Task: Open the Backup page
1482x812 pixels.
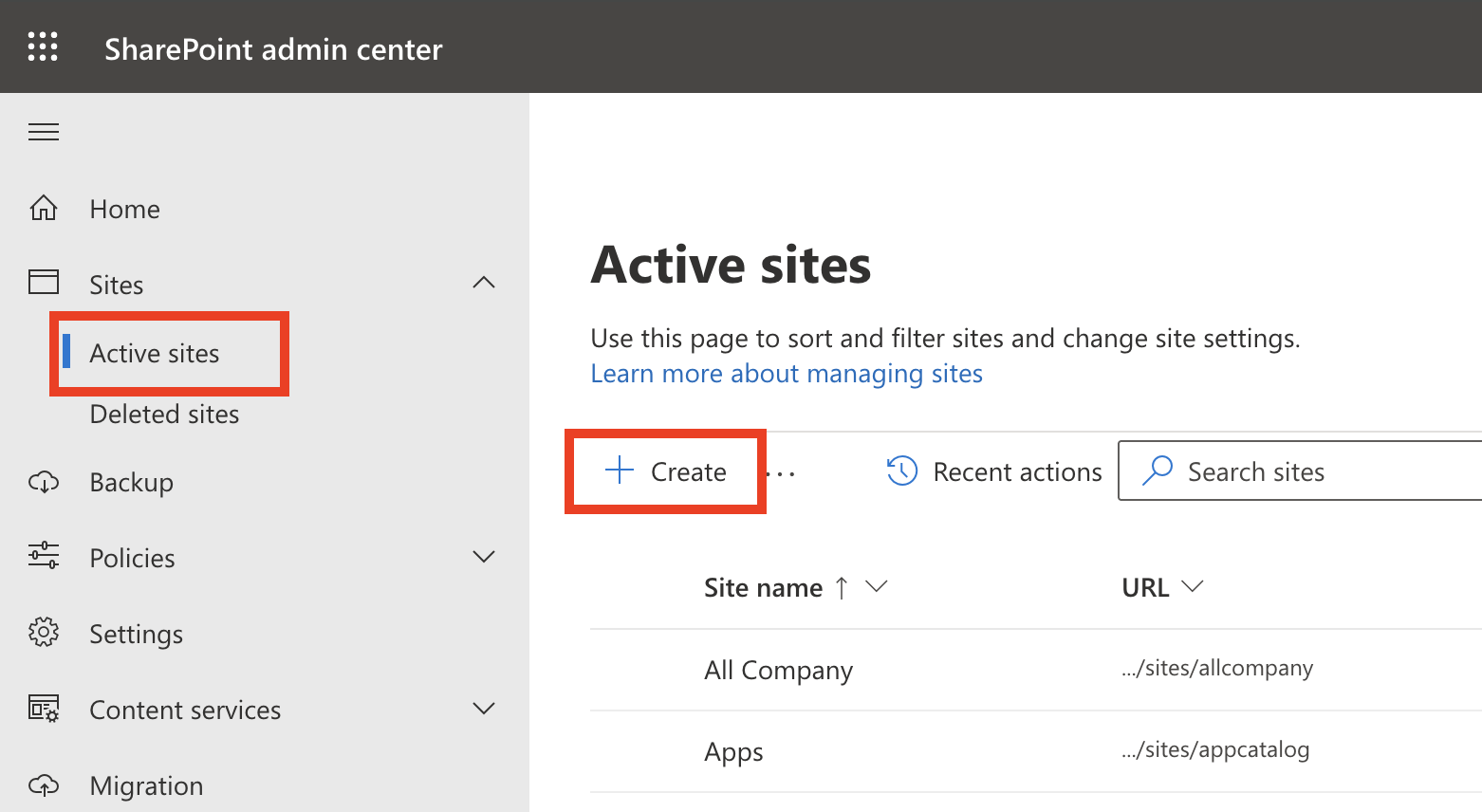Action: tap(132, 482)
